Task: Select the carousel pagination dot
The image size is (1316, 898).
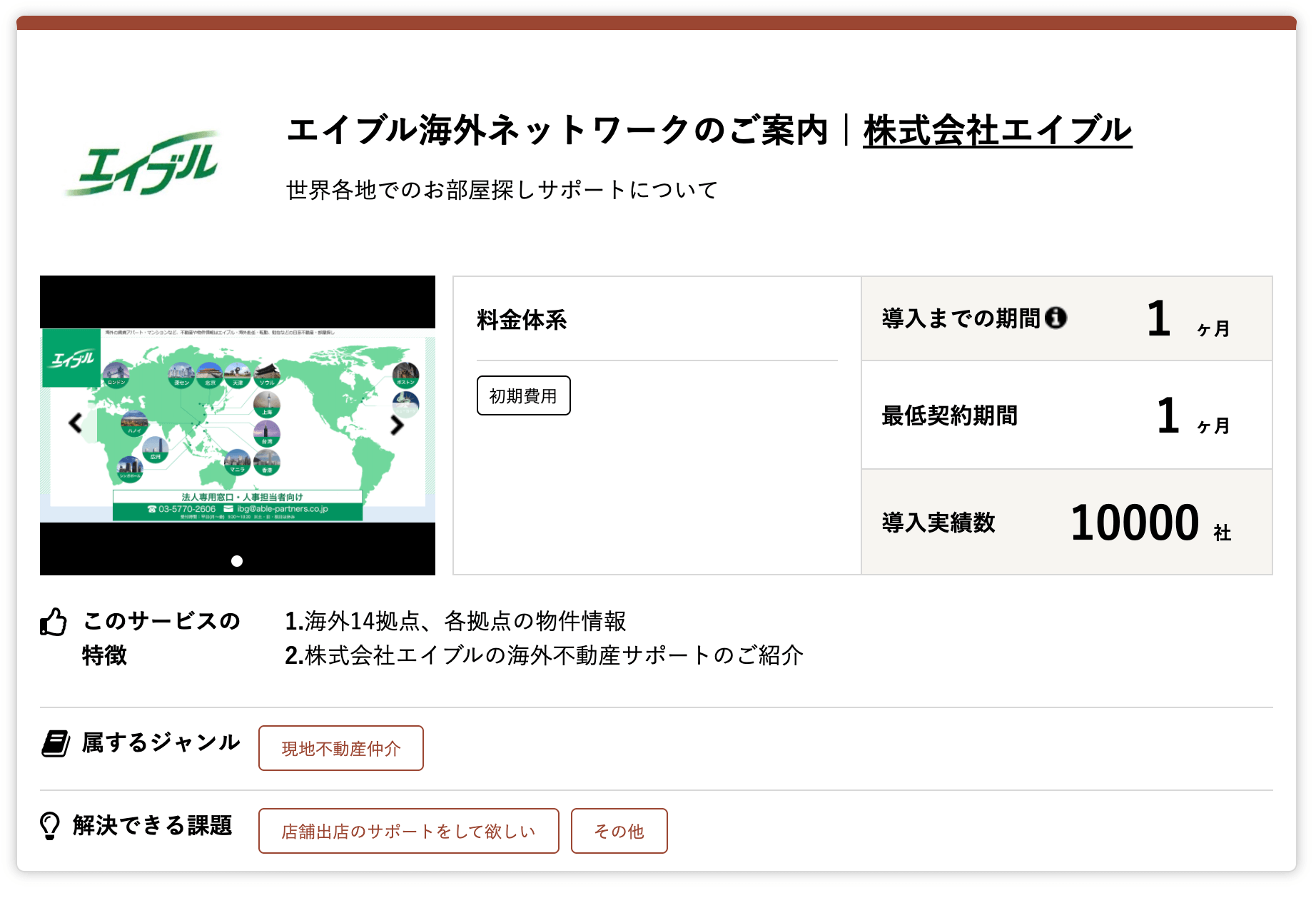Action: [x=237, y=561]
